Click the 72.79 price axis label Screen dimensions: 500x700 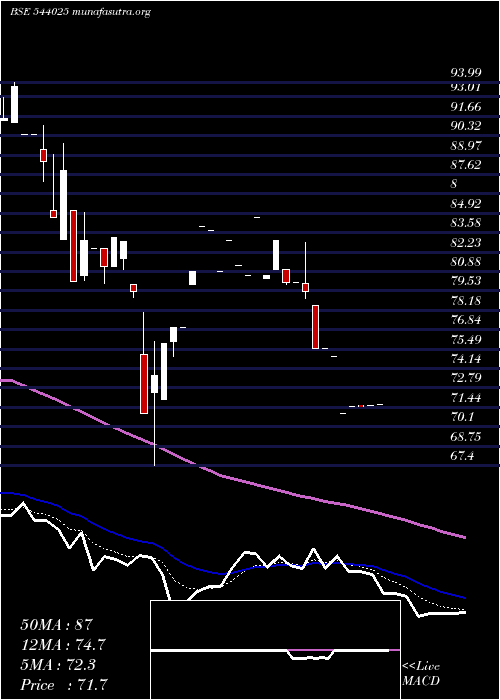(466, 378)
